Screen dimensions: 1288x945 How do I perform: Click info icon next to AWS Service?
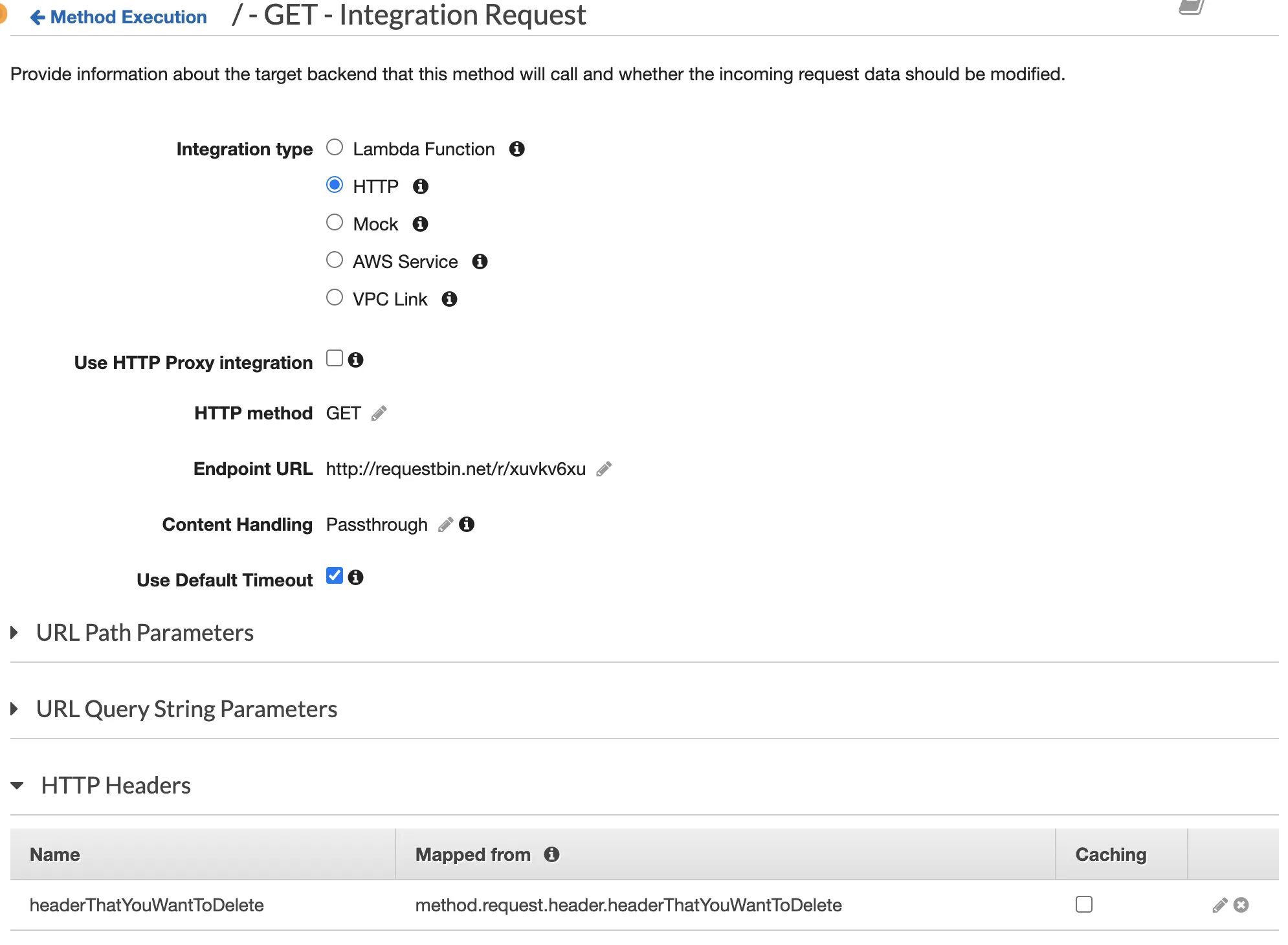pyautogui.click(x=480, y=261)
